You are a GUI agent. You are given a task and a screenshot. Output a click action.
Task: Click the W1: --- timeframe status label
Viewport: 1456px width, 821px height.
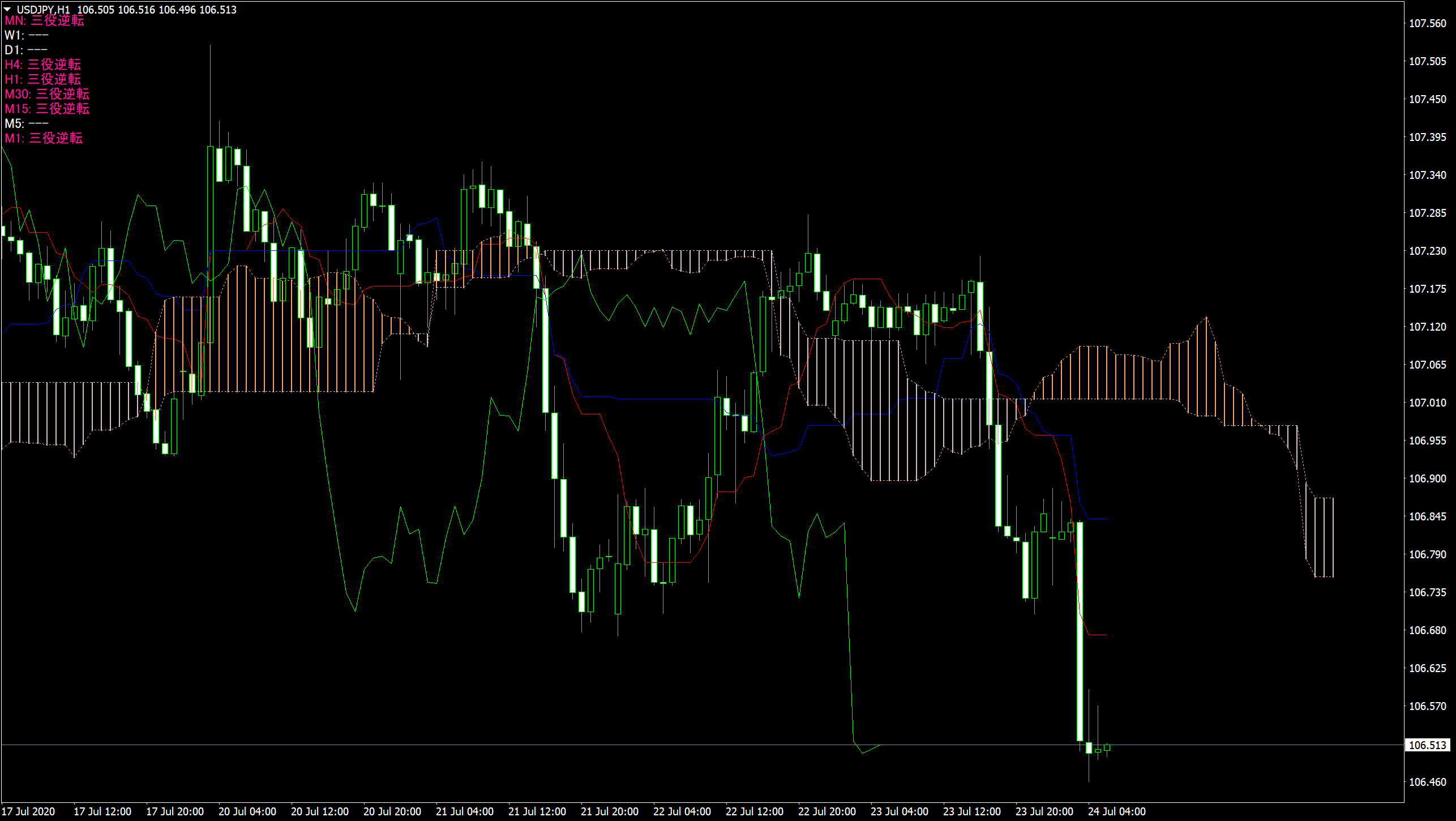point(25,35)
